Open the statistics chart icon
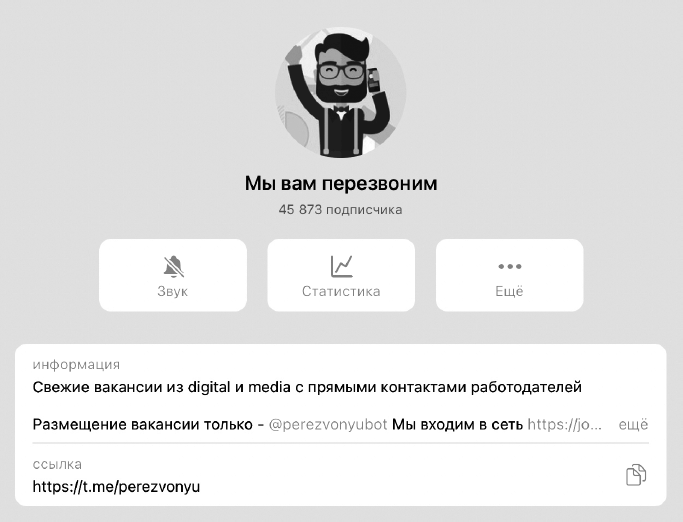Screen dimensions: 683x522 click(x=341, y=266)
